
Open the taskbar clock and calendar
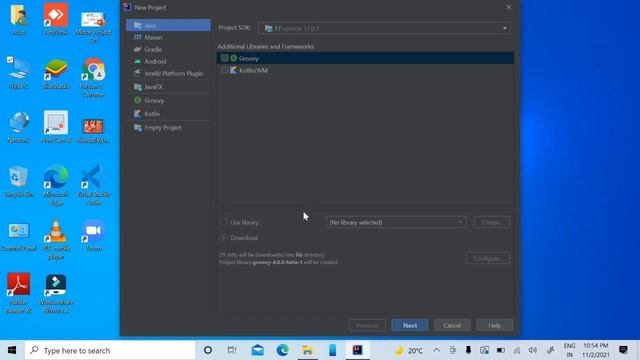pos(596,350)
